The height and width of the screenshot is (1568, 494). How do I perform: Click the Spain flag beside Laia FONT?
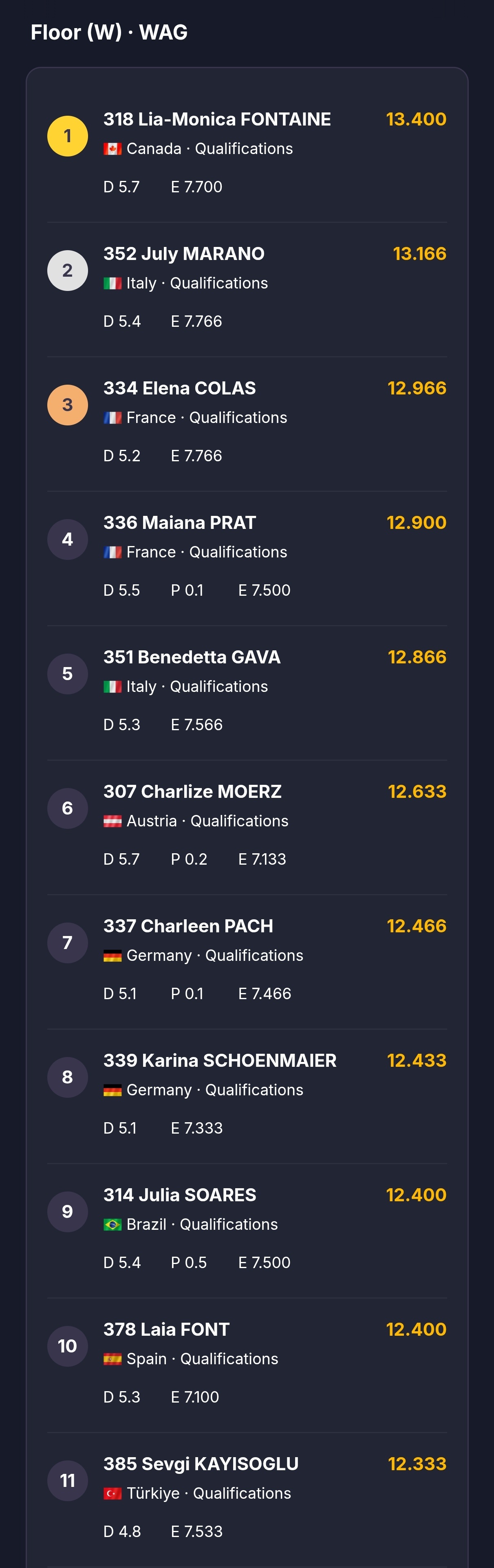point(112,1359)
